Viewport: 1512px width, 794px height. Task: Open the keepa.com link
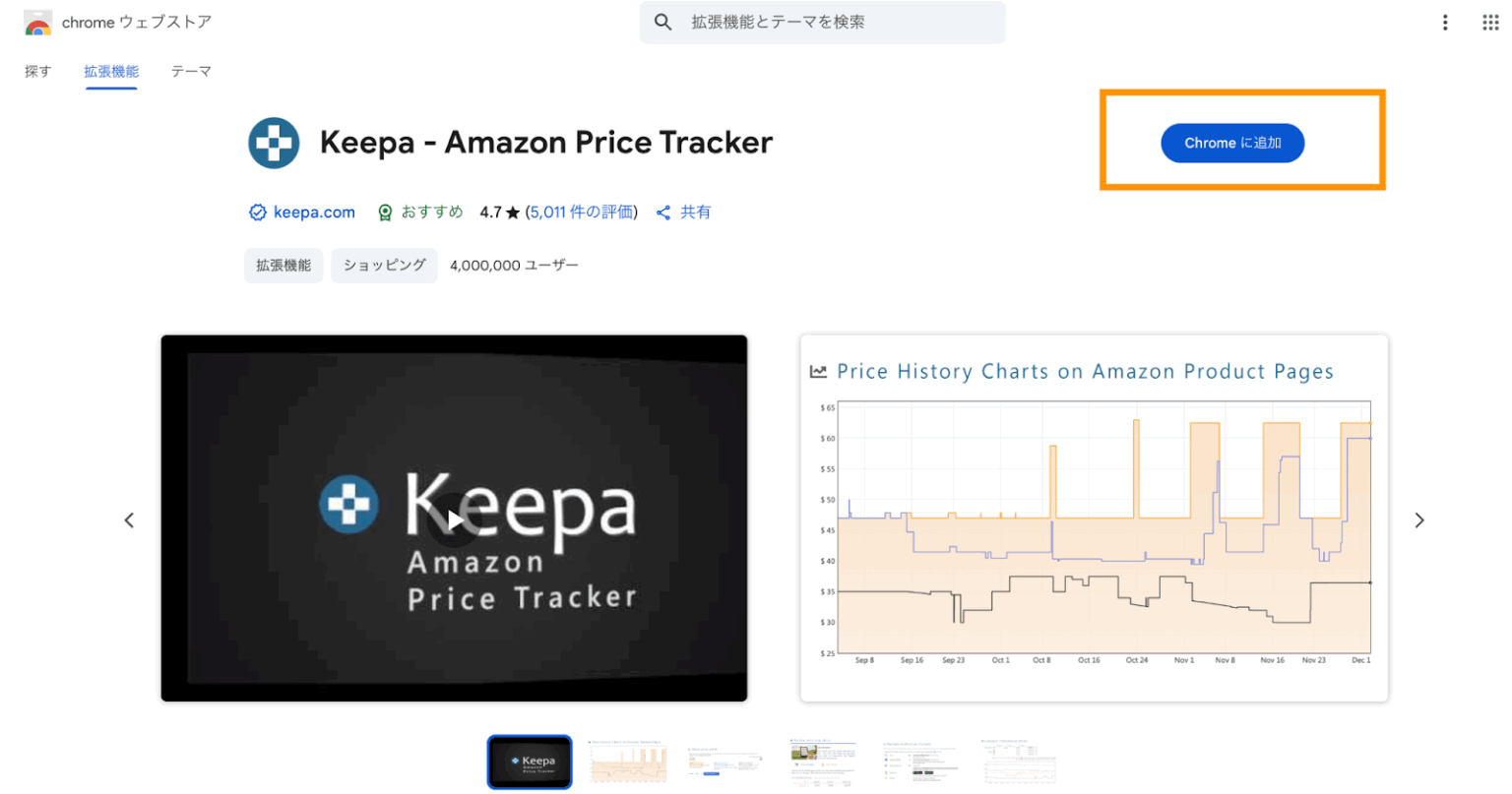click(315, 212)
